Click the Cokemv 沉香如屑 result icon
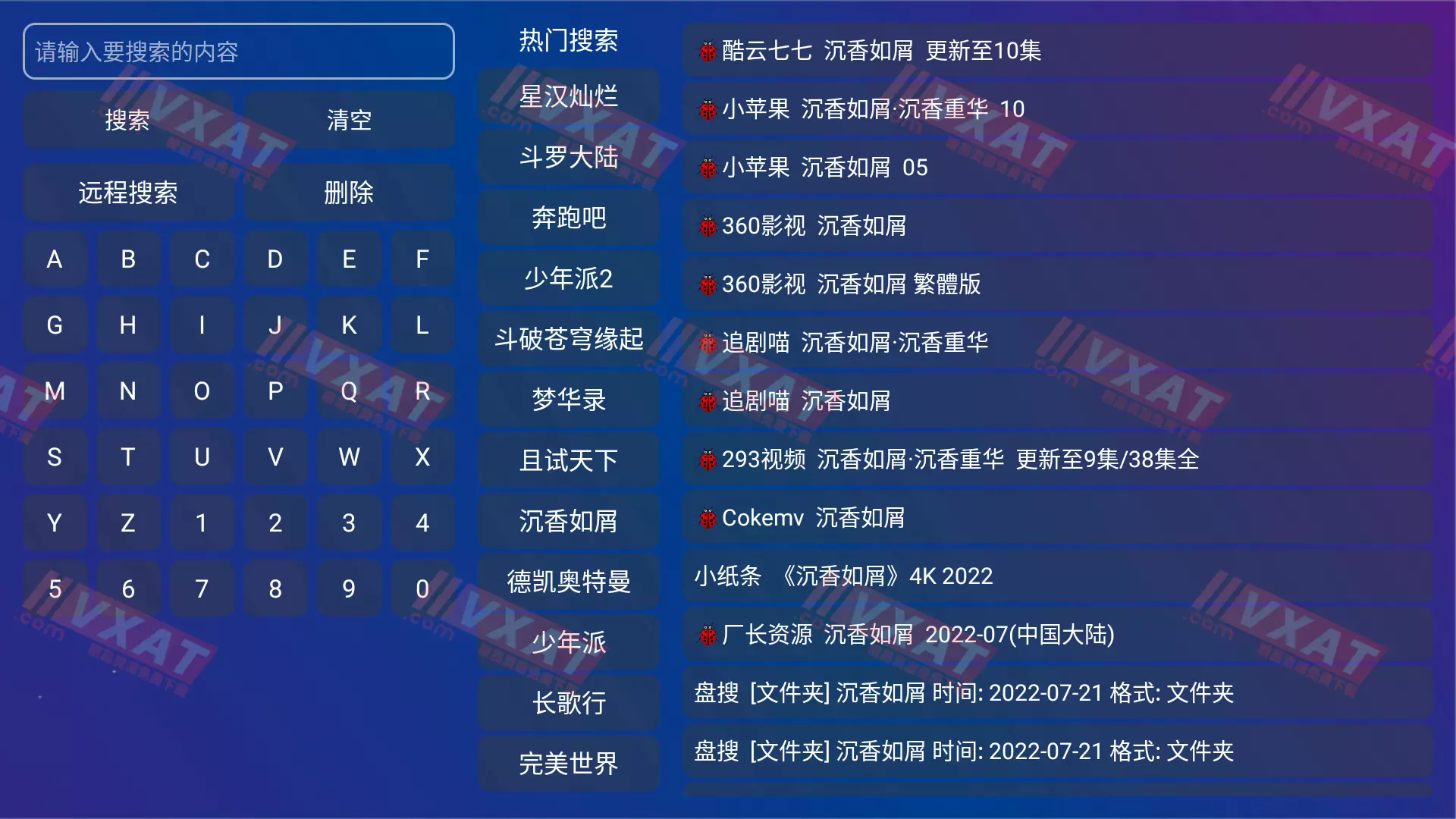The height and width of the screenshot is (819, 1456). tap(707, 518)
